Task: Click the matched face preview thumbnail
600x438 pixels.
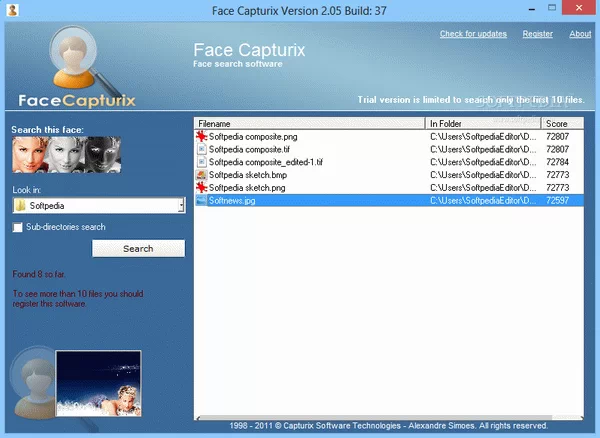Action: (x=98, y=382)
